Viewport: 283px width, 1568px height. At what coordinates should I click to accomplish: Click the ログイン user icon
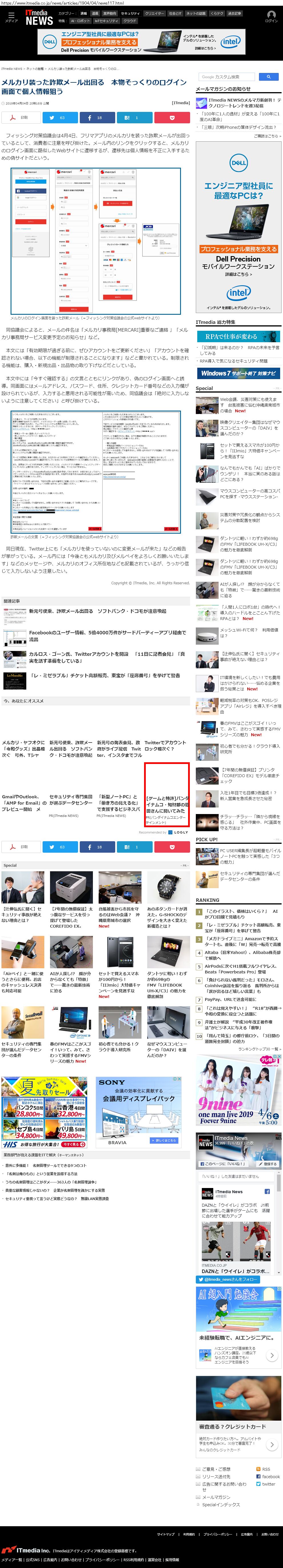[272, 16]
